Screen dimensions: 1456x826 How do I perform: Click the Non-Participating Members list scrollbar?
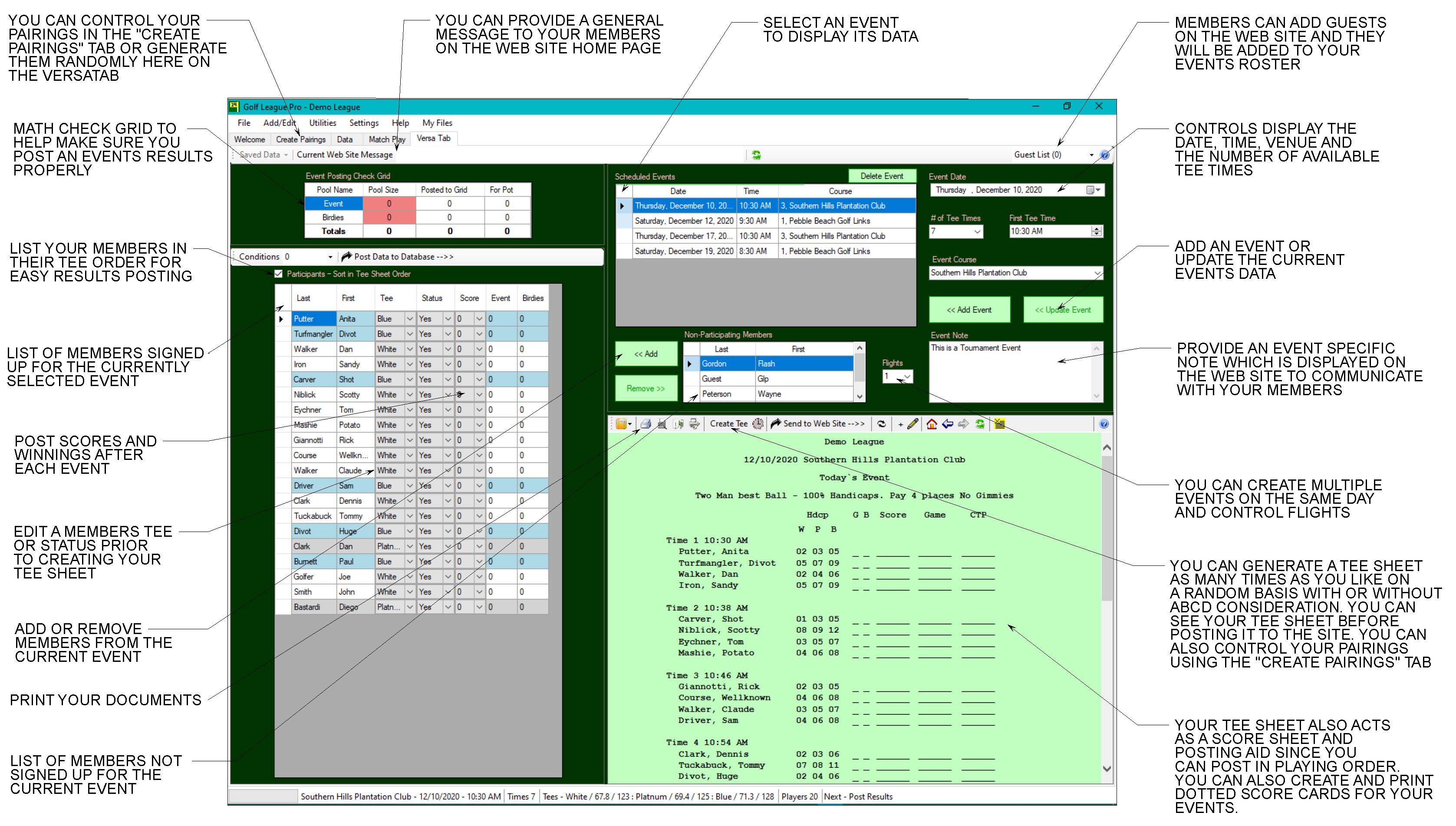click(860, 372)
